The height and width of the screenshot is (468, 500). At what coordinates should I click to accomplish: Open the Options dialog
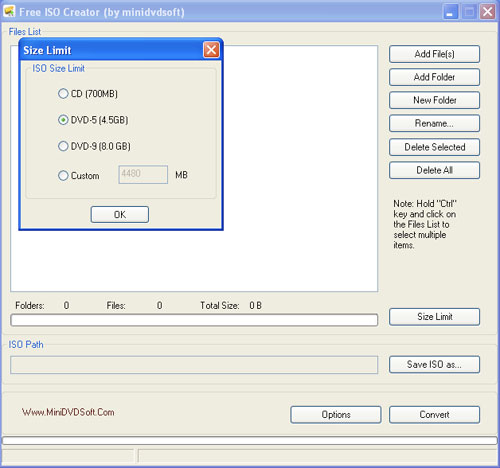(336, 415)
